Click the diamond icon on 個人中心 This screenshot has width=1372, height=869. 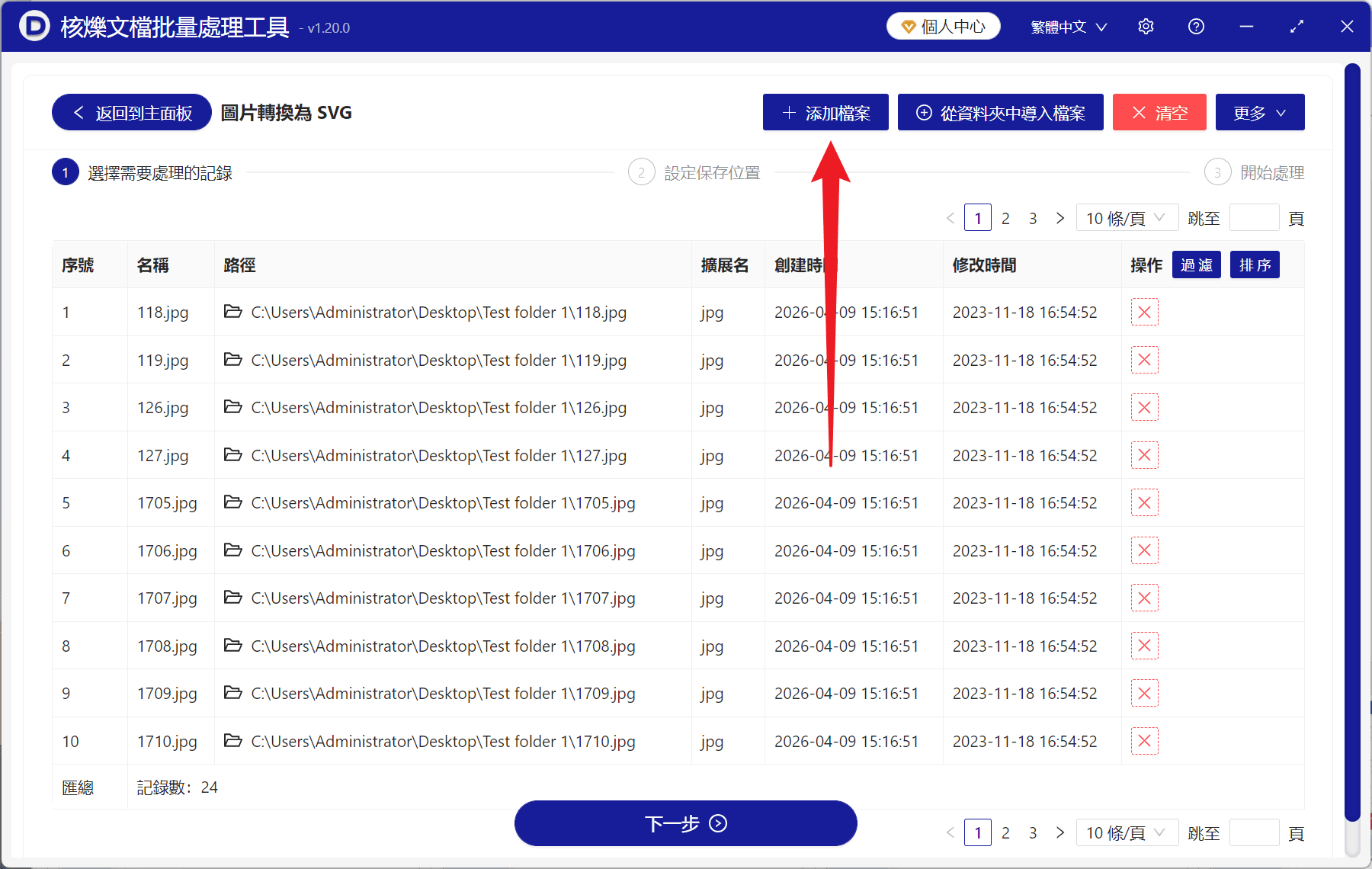pyautogui.click(x=907, y=25)
